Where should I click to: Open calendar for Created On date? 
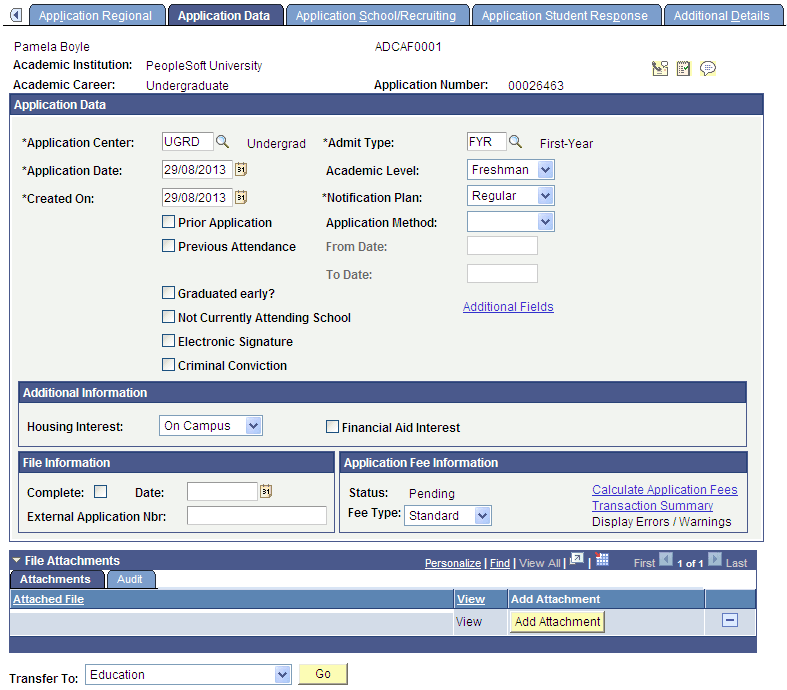tap(241, 197)
